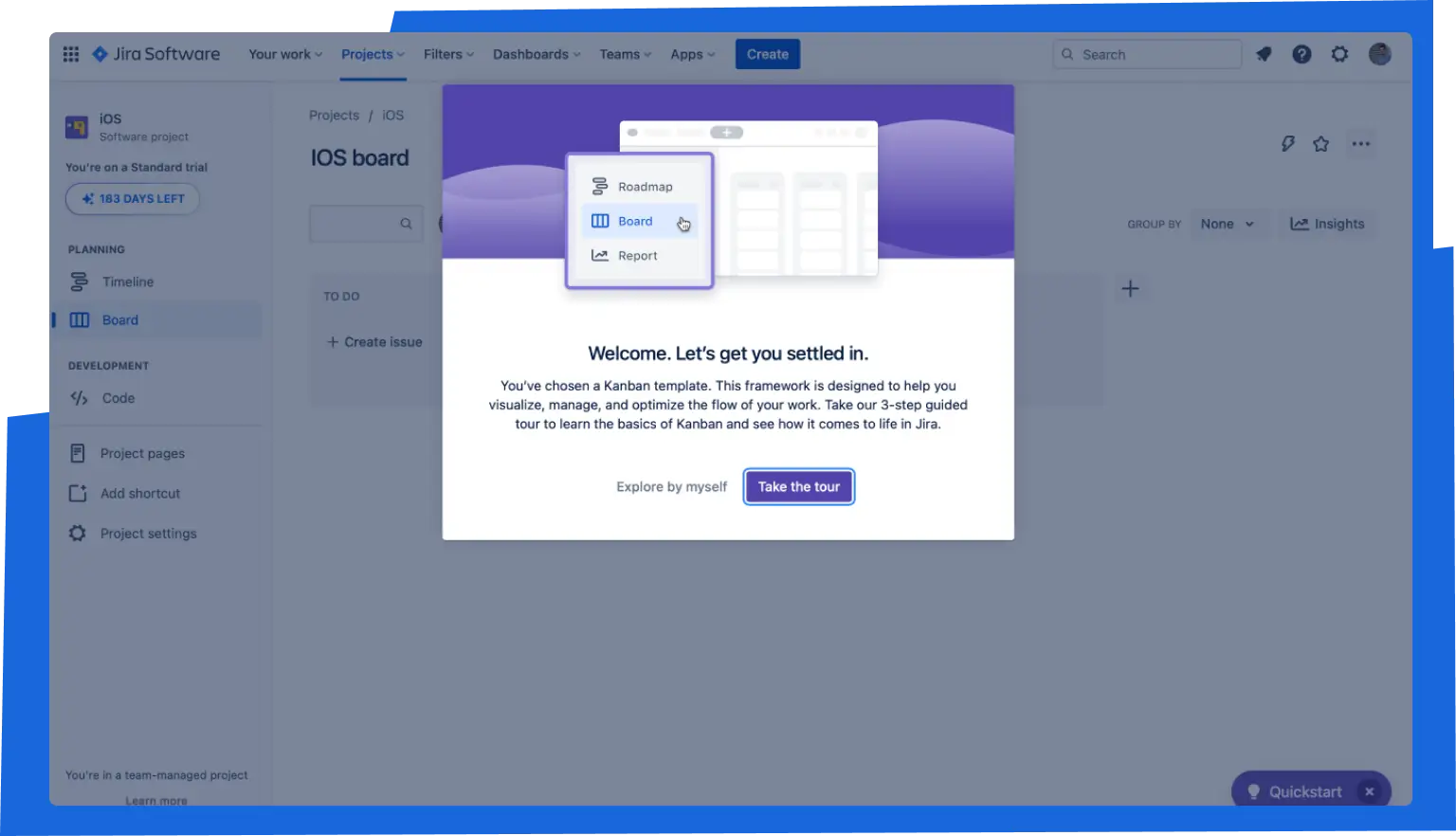This screenshot has width=1456, height=836.
Task: Click the Learn more link in sidebar
Action: pos(156,800)
